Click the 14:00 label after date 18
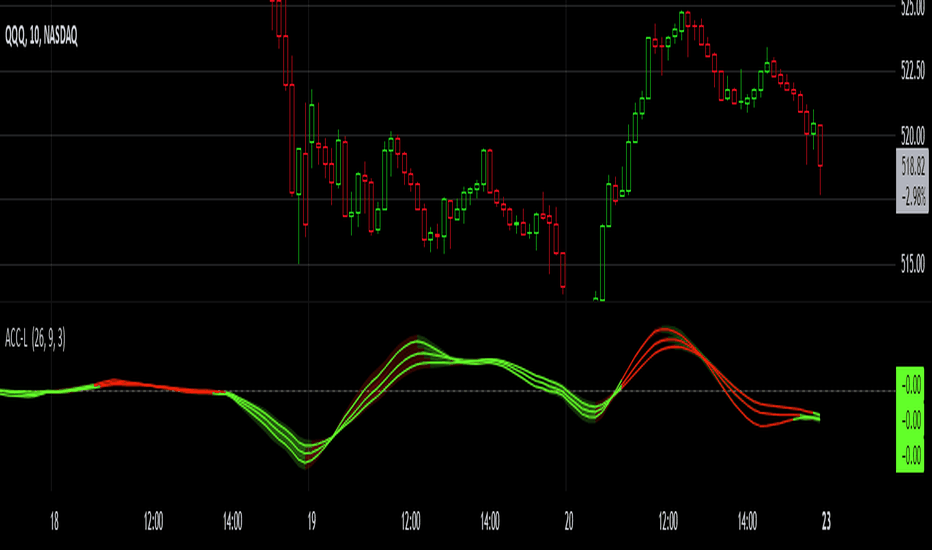Image resolution: width=932 pixels, height=550 pixels. [x=232, y=521]
